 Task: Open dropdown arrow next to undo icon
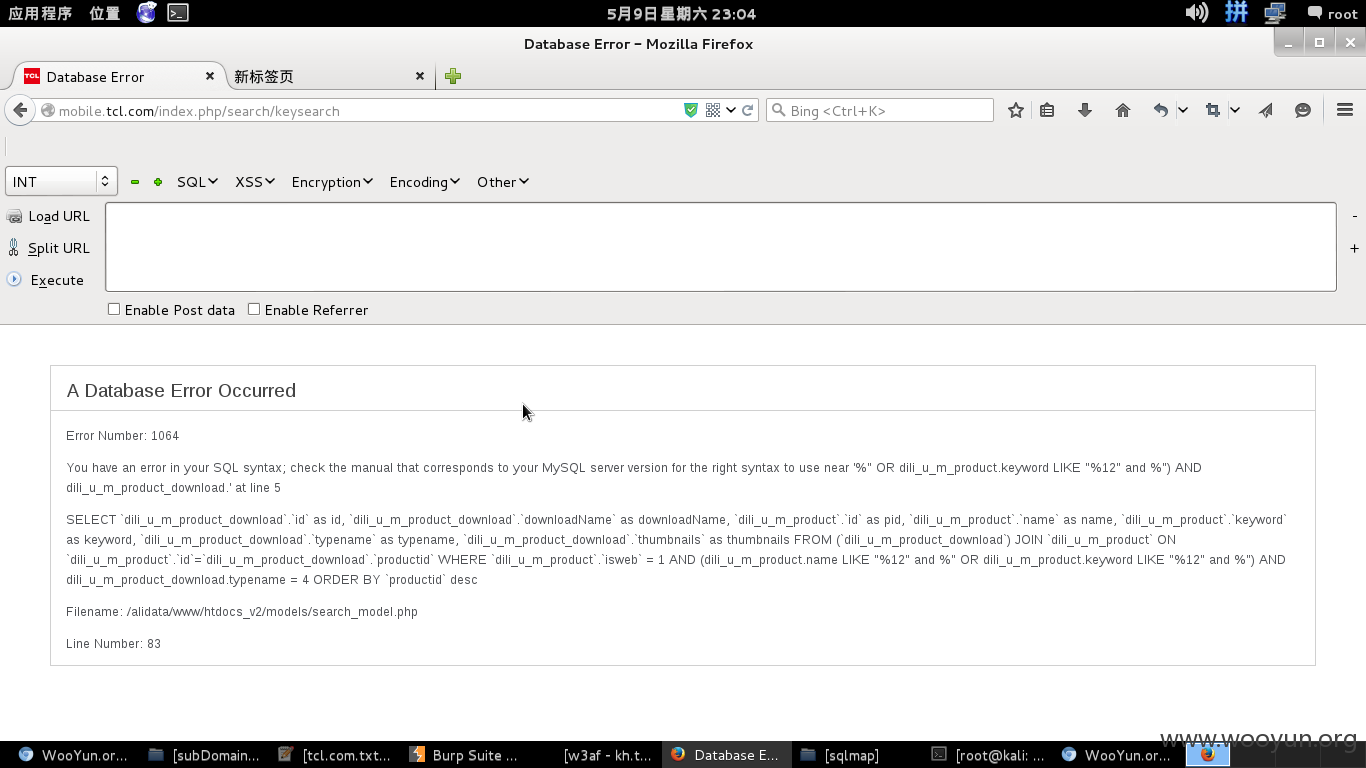pos(1183,110)
